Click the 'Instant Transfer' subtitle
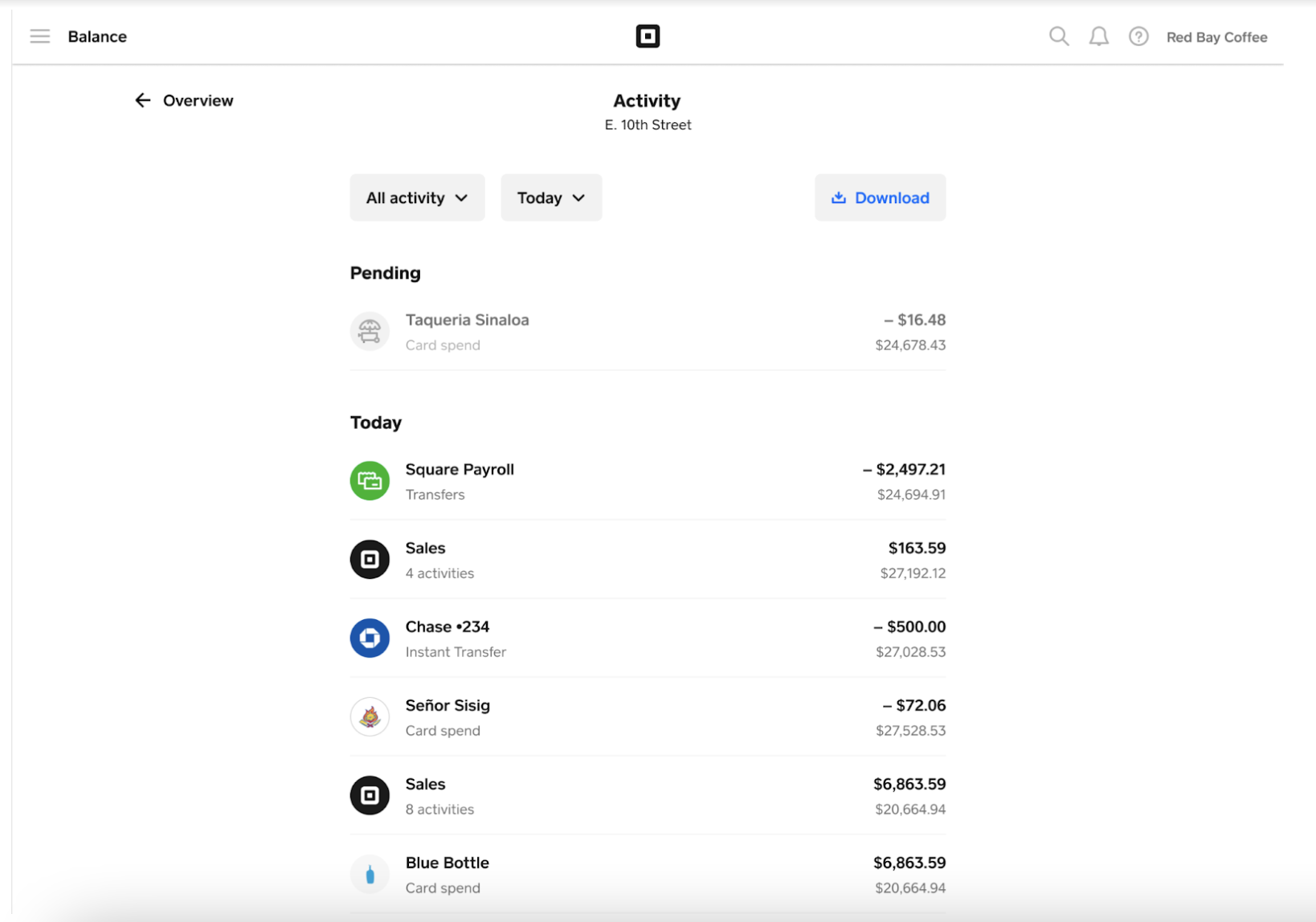Image resolution: width=1316 pixels, height=922 pixels. tap(456, 652)
